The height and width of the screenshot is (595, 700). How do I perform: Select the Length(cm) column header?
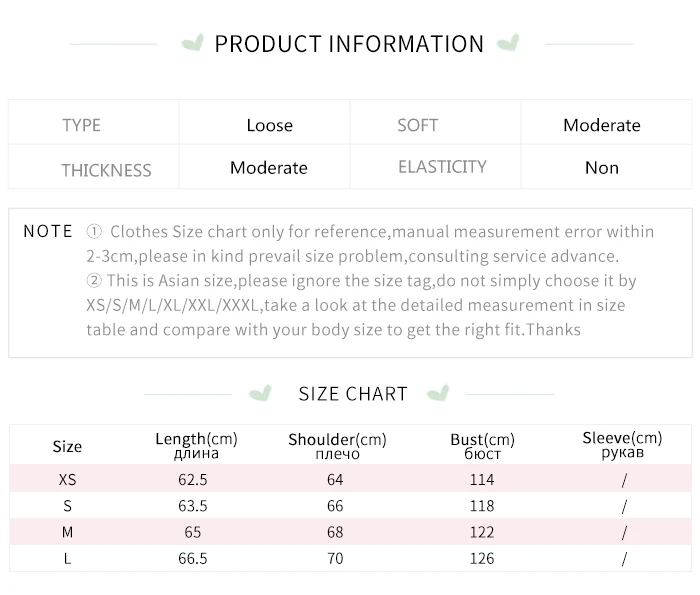point(196,445)
